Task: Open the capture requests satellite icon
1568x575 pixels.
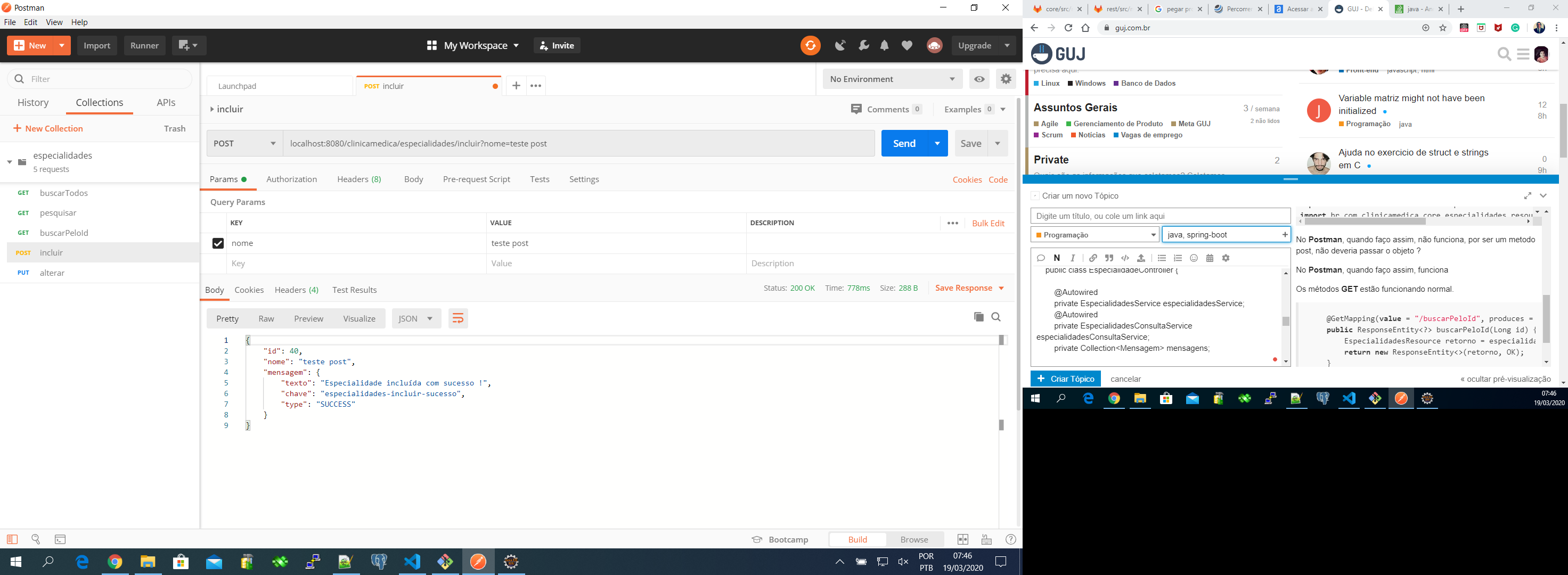Action: coord(840,46)
